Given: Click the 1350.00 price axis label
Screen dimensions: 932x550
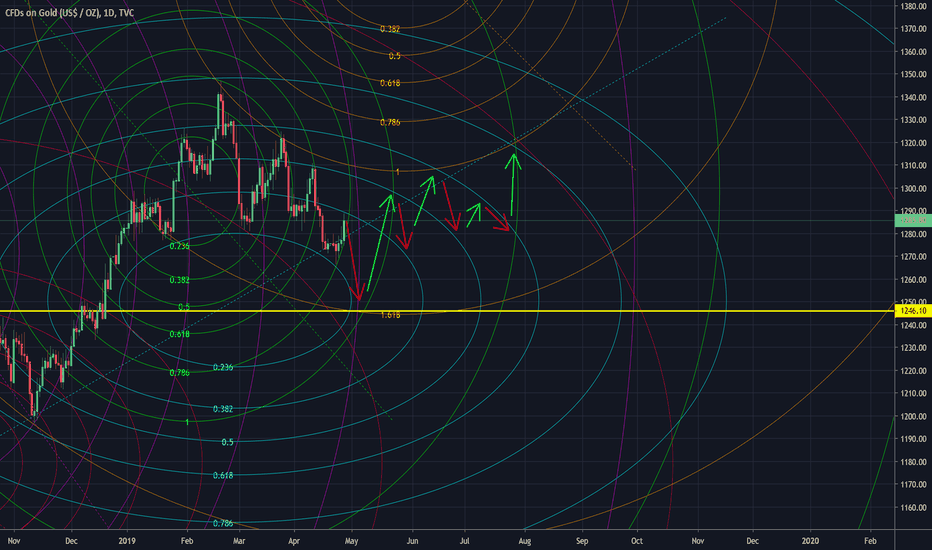Looking at the screenshot, I should pyautogui.click(x=914, y=74).
